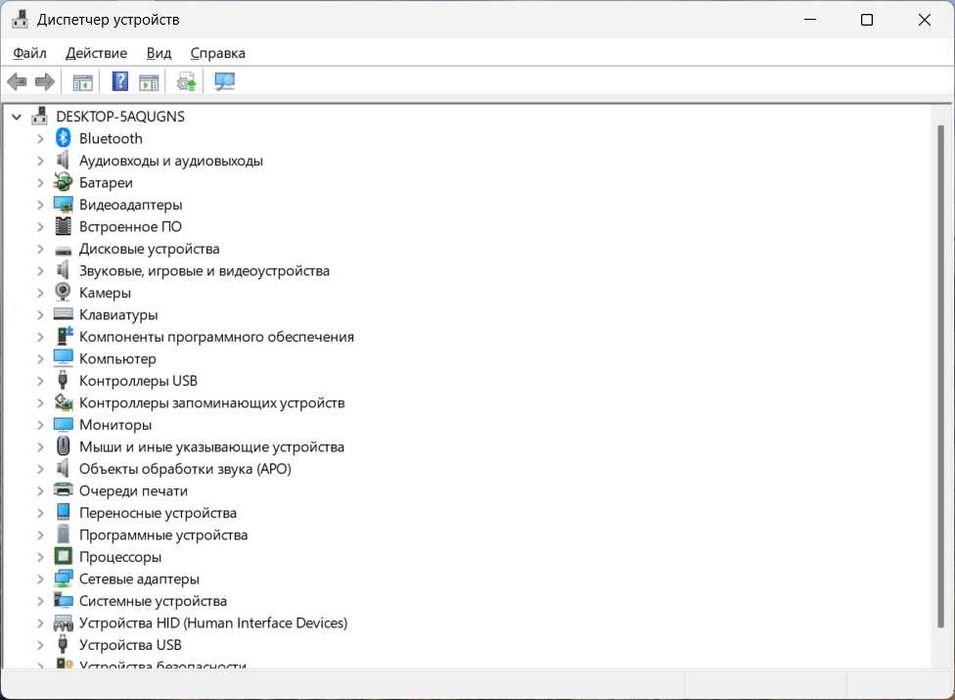Screen dimensions: 955x700
Task: Click the show/hide action pane toolbar icon
Action: [149, 82]
